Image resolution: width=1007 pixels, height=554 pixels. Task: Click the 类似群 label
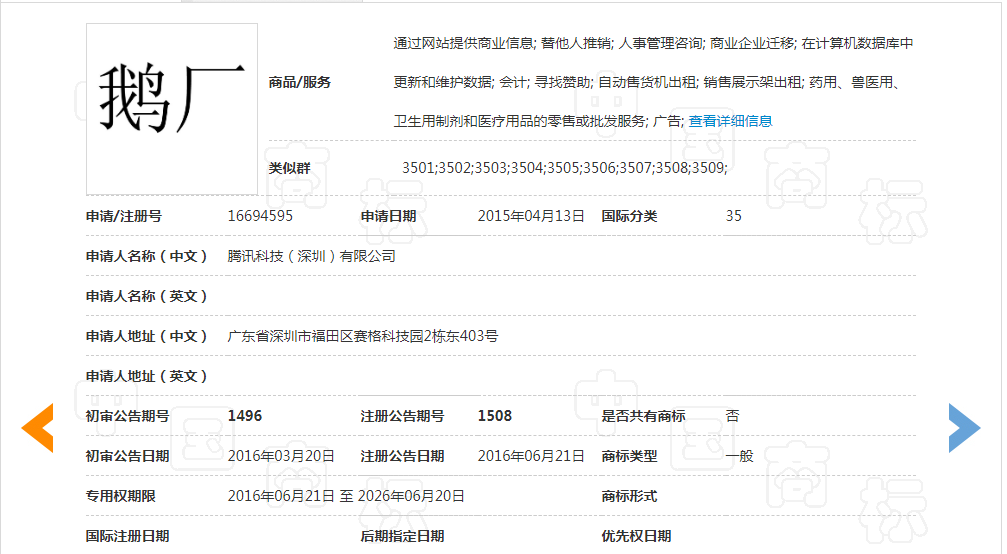click(289, 168)
